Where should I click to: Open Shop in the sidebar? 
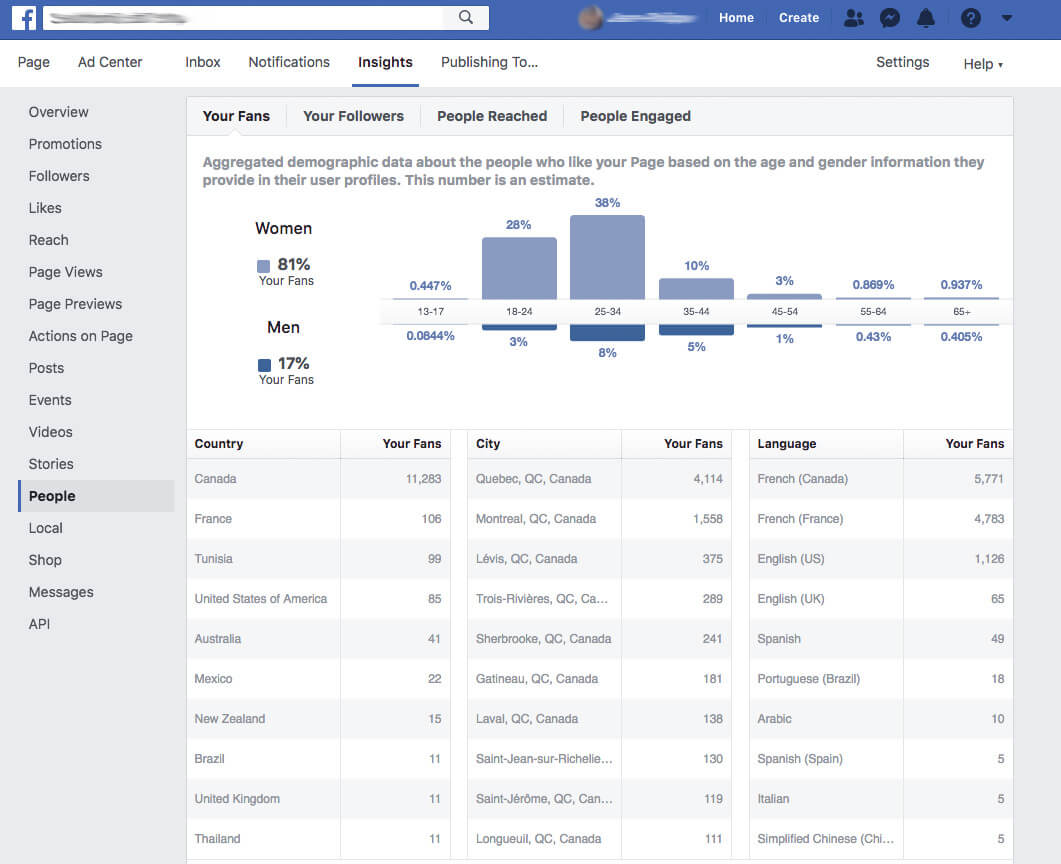(45, 560)
